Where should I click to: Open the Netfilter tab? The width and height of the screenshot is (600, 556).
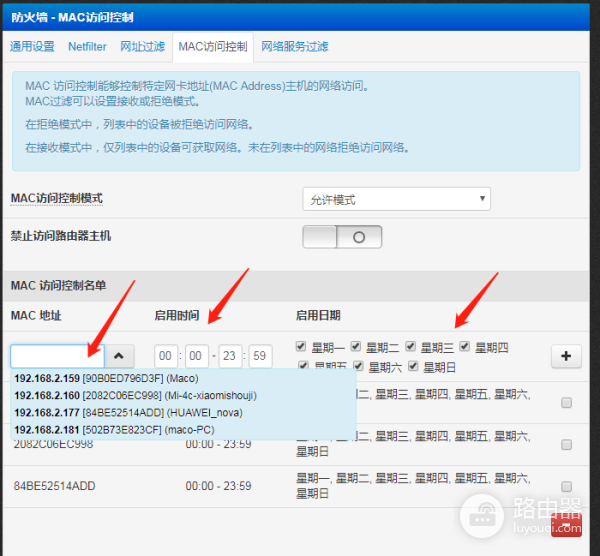[88, 47]
